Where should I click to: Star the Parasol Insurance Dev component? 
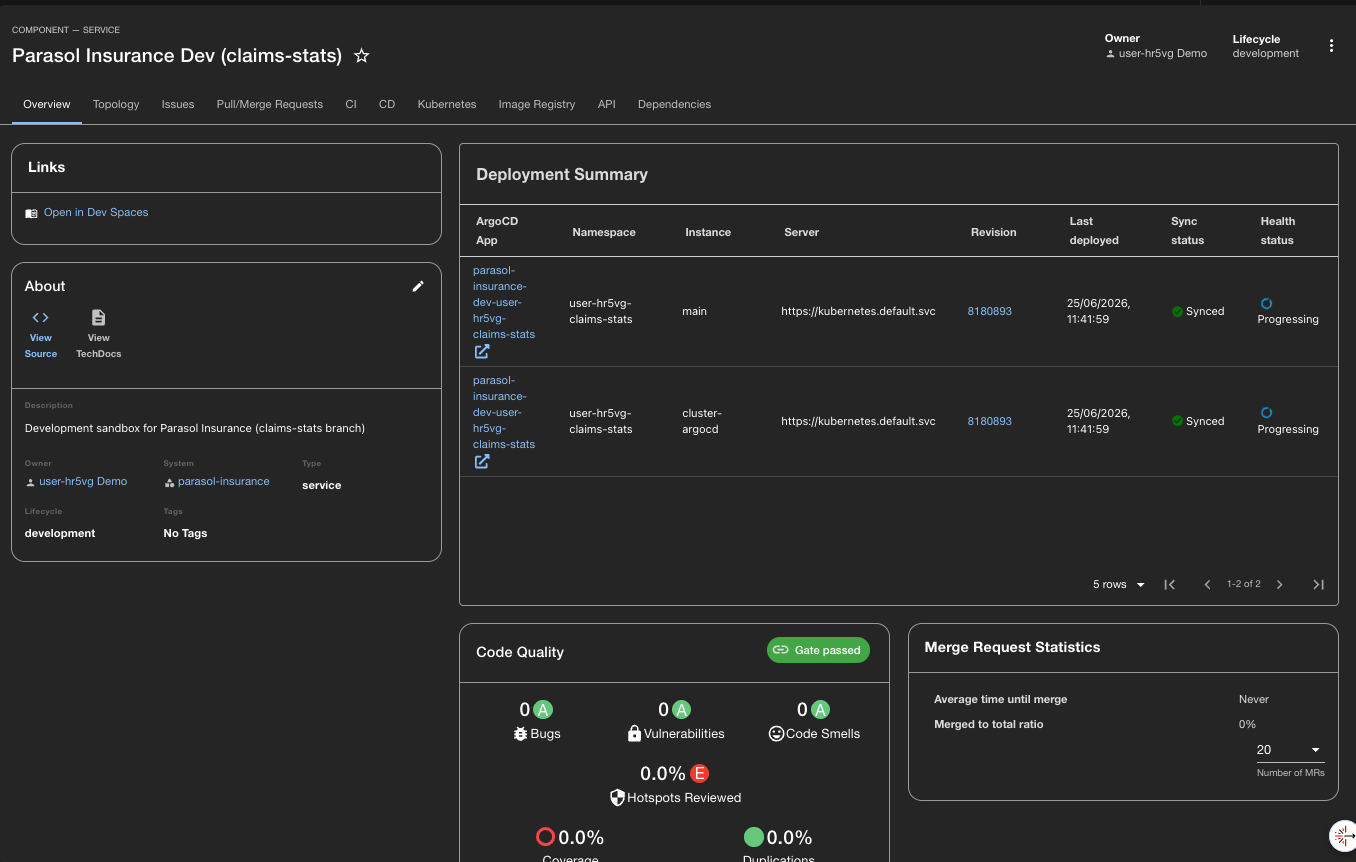point(362,56)
